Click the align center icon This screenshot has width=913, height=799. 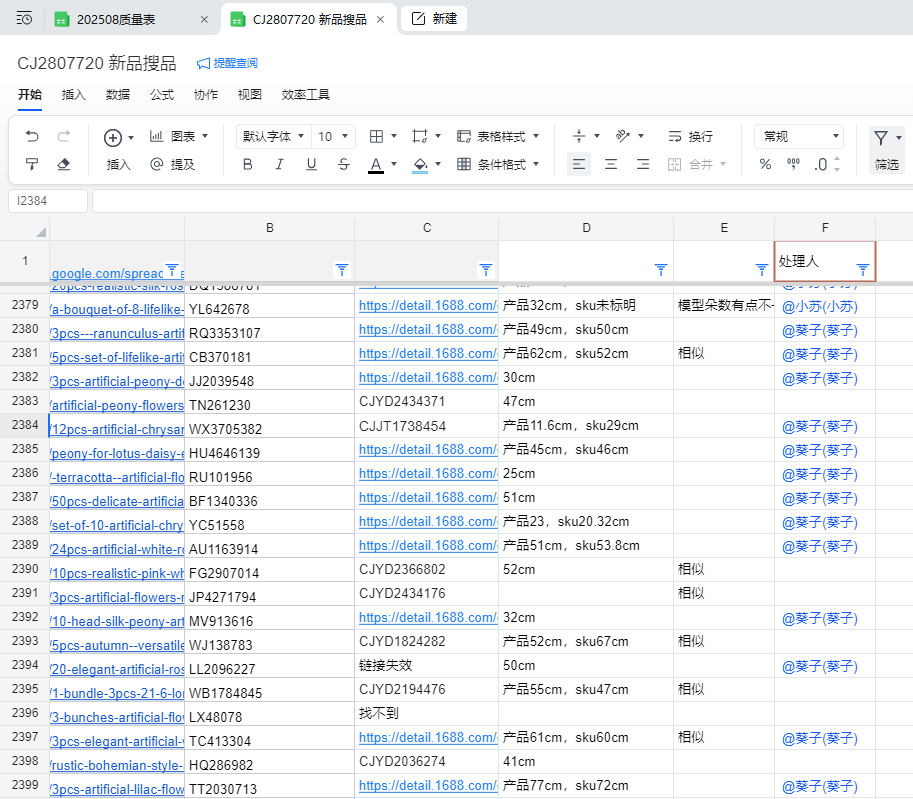pyautogui.click(x=610, y=164)
